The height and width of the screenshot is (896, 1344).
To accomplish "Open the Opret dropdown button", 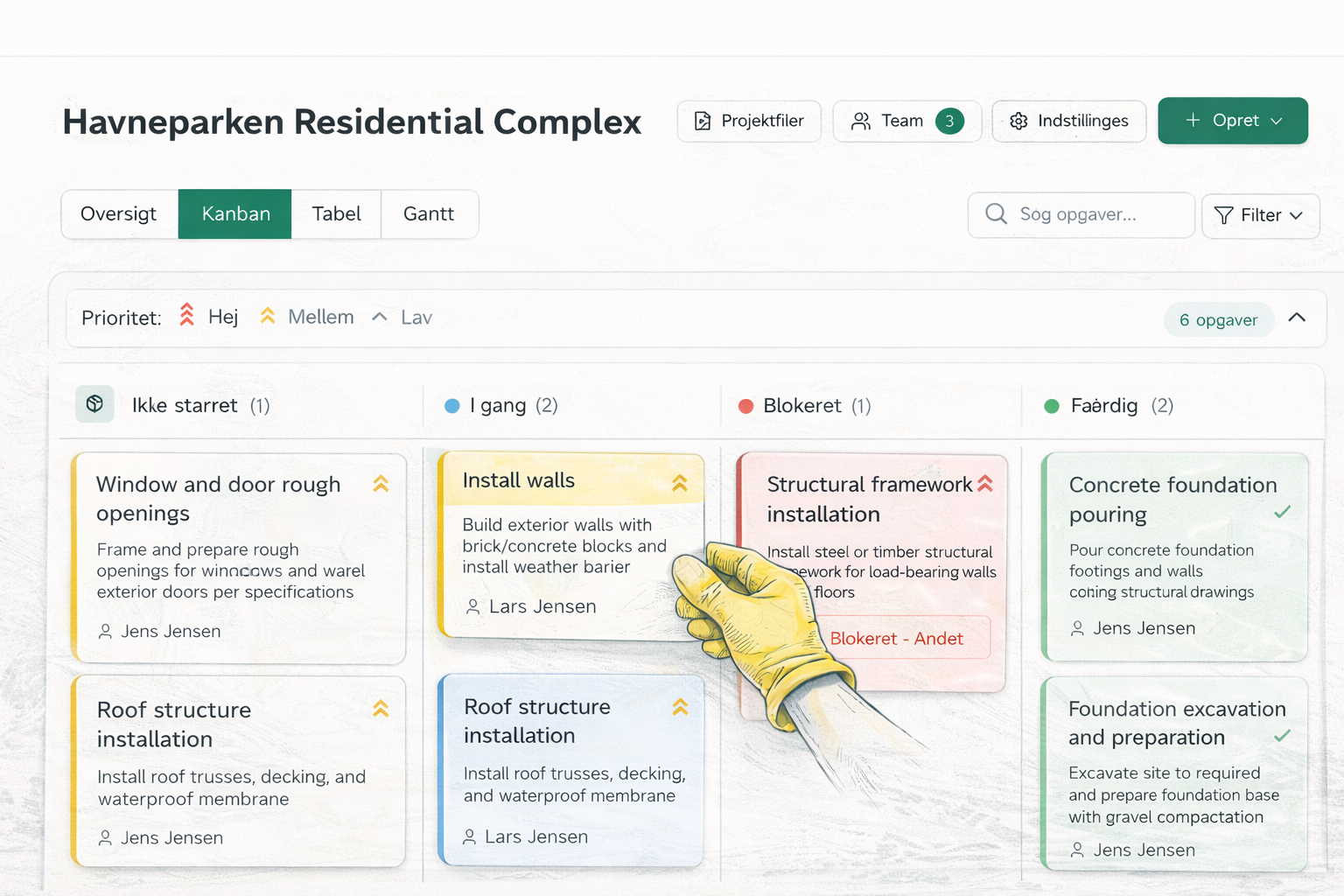I will (x=1232, y=121).
